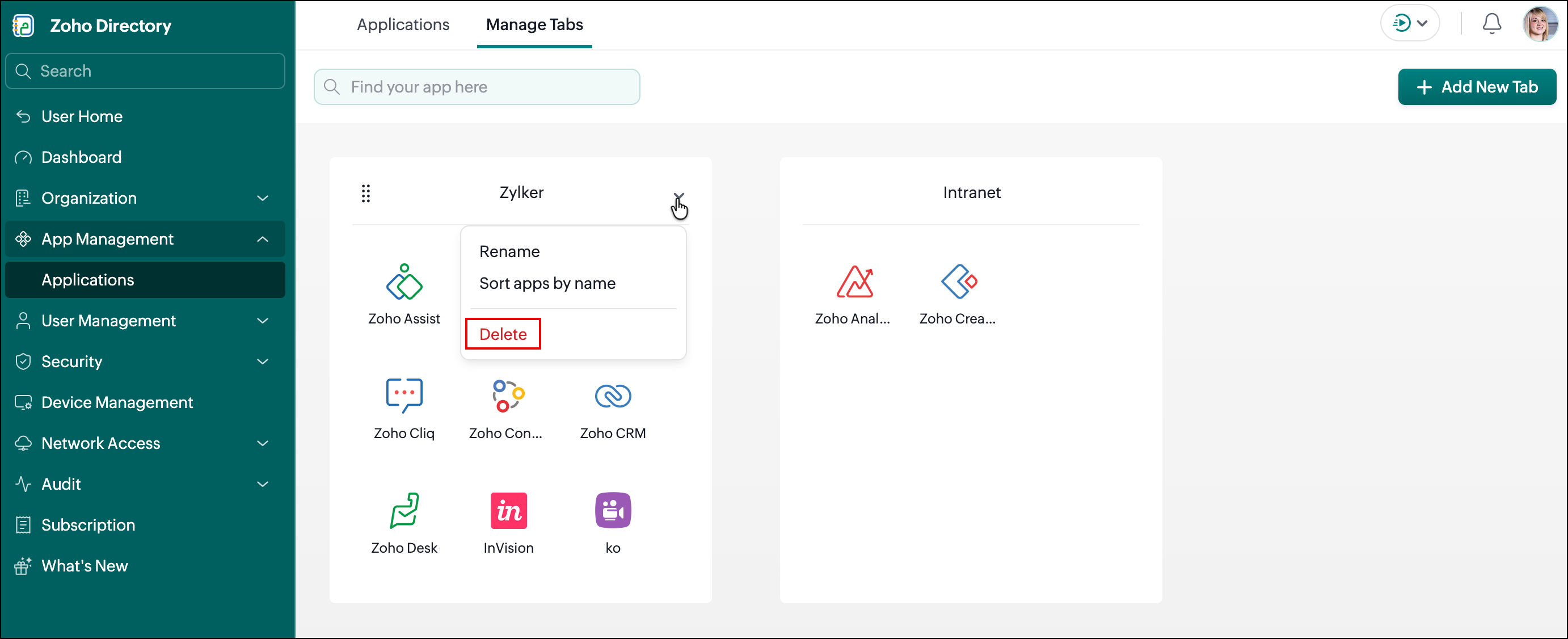Click the Security shield icon

(23, 361)
